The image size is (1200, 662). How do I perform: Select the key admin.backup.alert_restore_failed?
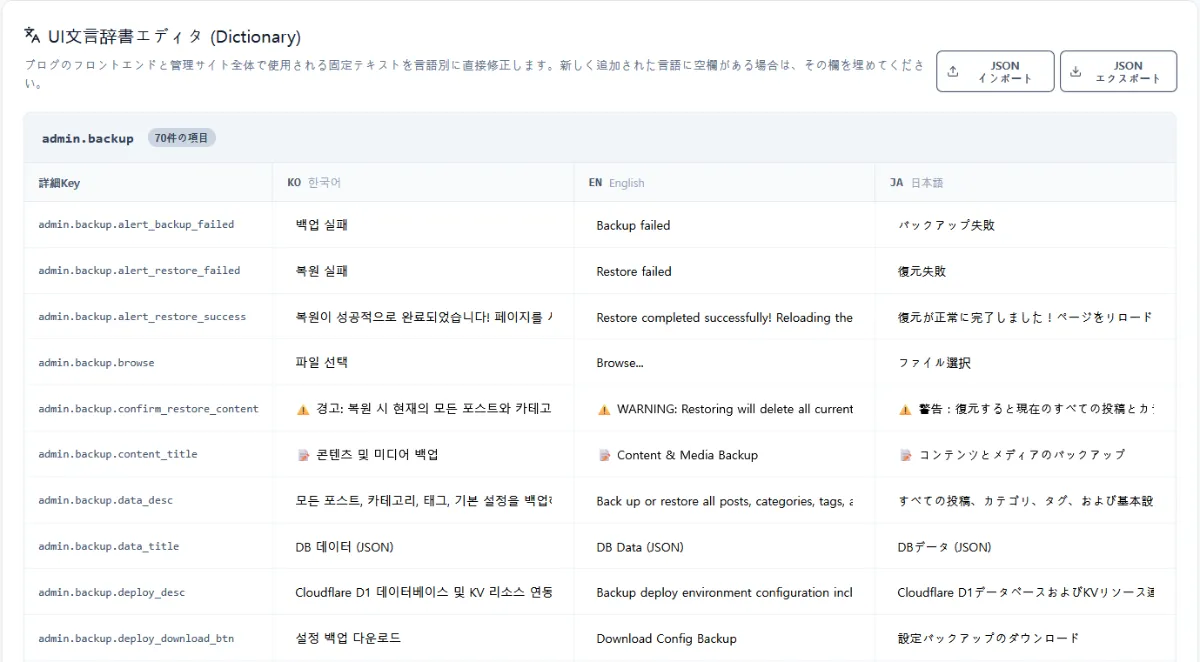[x=139, y=271]
